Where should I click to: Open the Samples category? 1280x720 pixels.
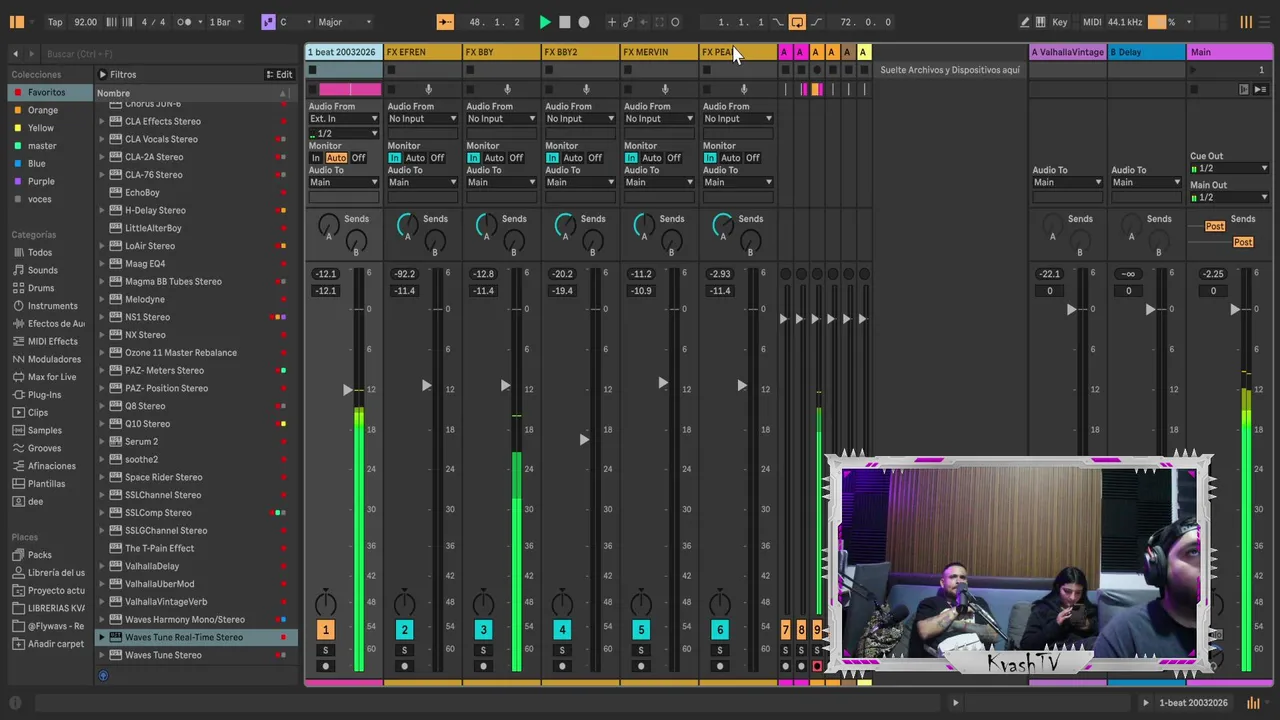pos(44,430)
